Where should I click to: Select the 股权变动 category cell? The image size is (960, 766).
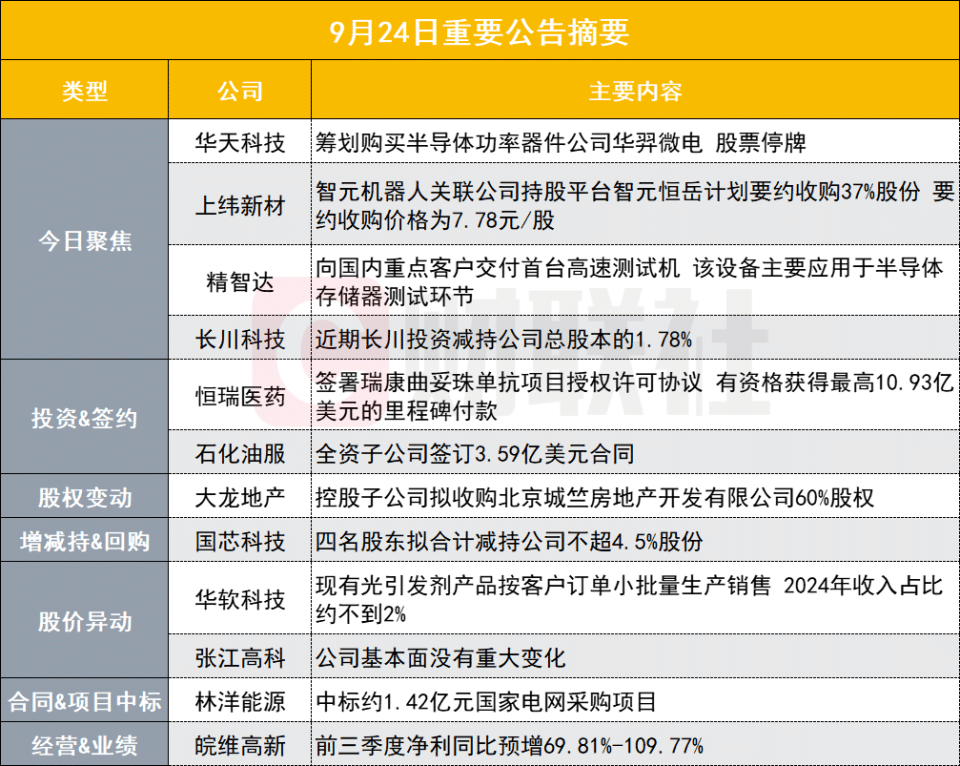coord(85,497)
